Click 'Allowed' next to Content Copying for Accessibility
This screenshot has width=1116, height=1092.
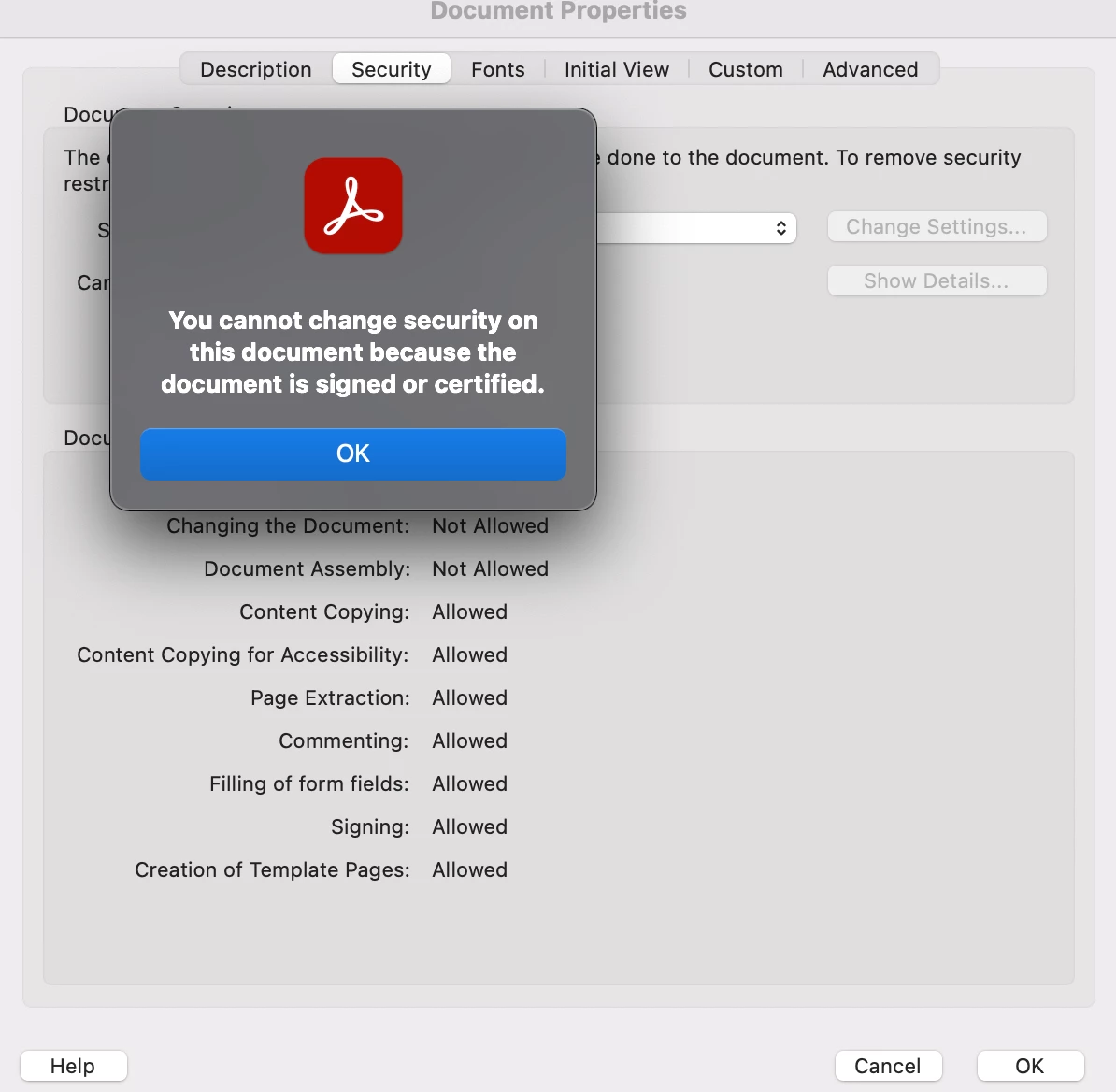pos(470,654)
